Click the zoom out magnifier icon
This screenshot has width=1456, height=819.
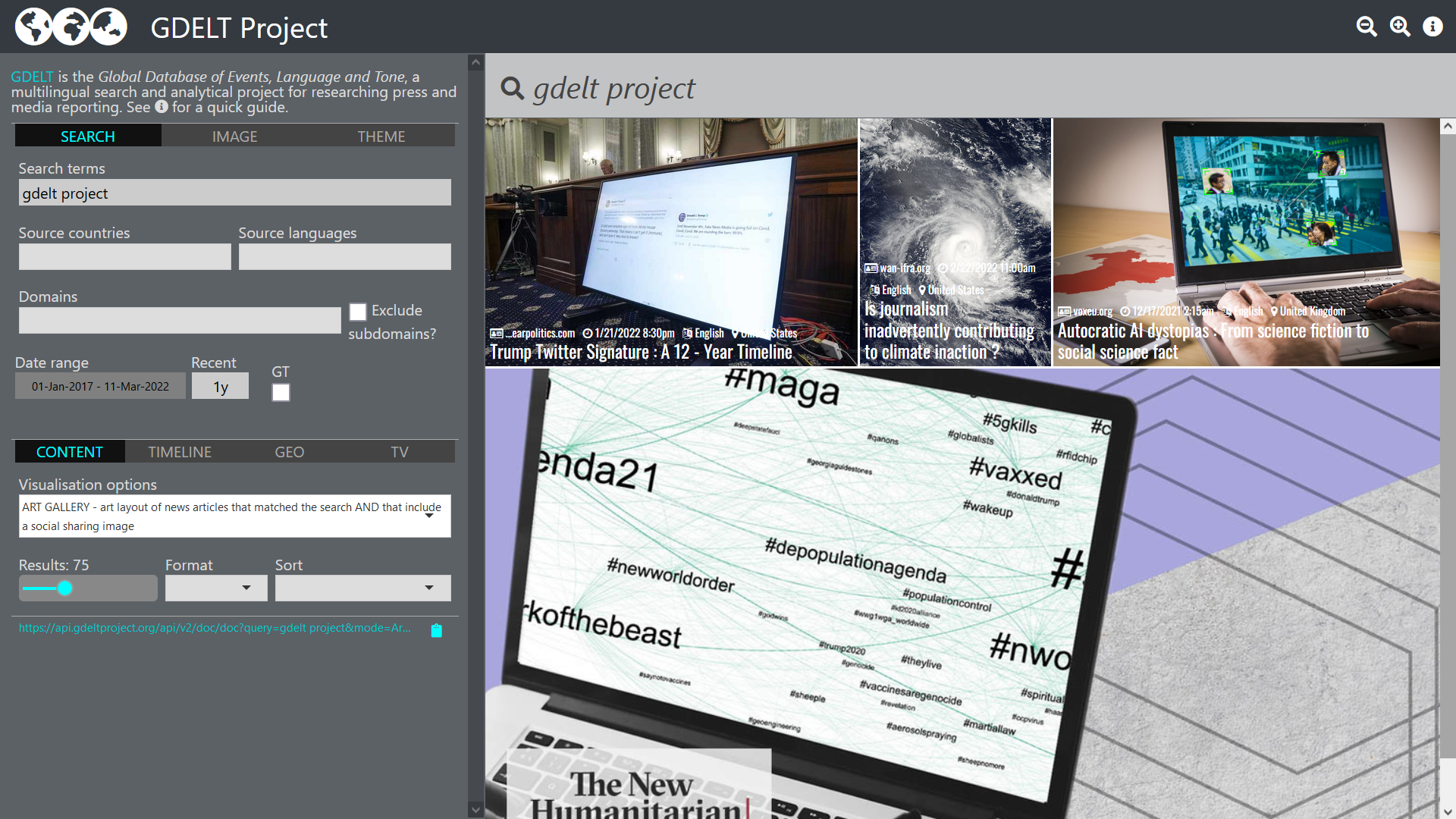click(x=1367, y=27)
